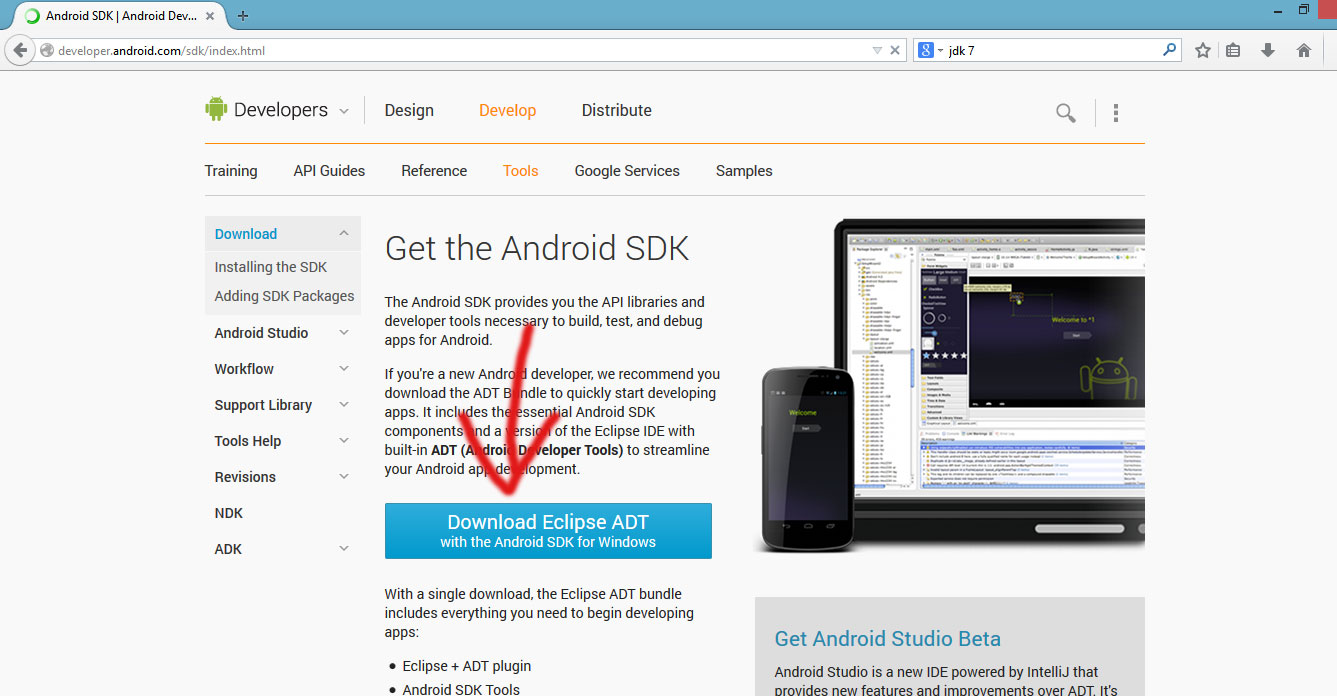
Task: Go to the Tools tab
Action: coord(520,171)
